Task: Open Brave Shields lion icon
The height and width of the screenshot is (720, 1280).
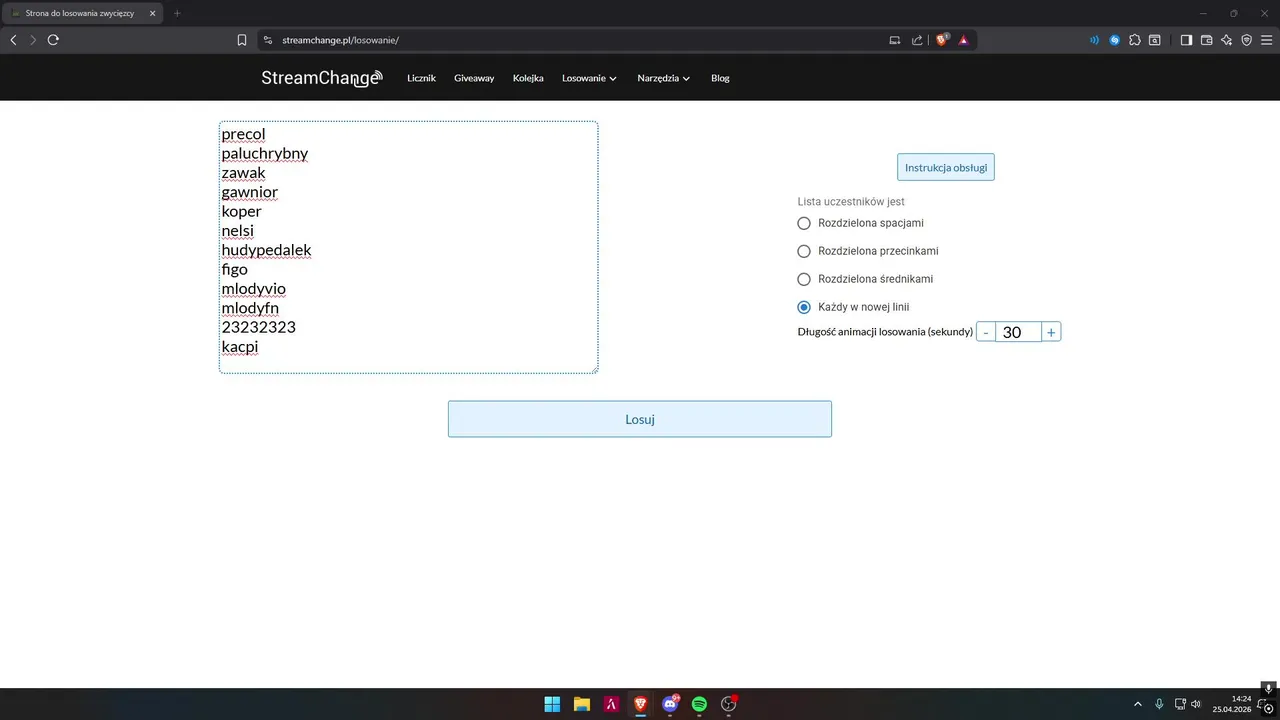Action: (x=942, y=40)
